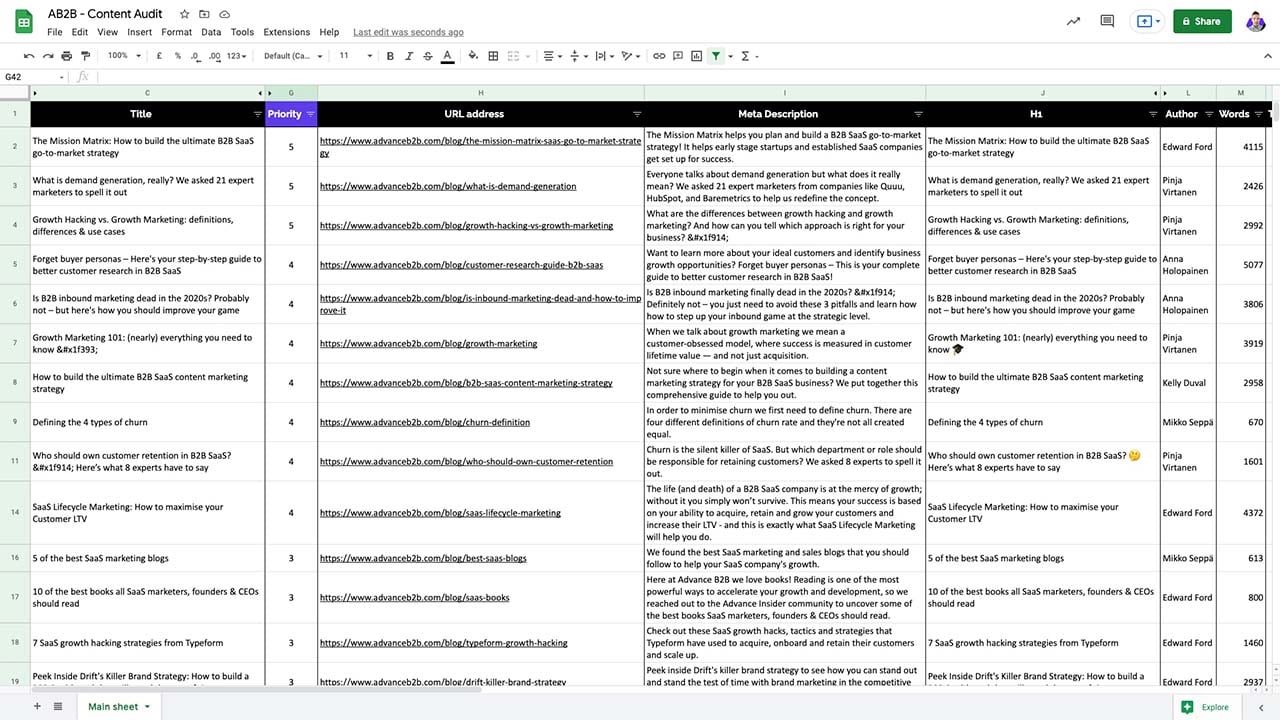Toggle italic formatting

click(x=408, y=56)
